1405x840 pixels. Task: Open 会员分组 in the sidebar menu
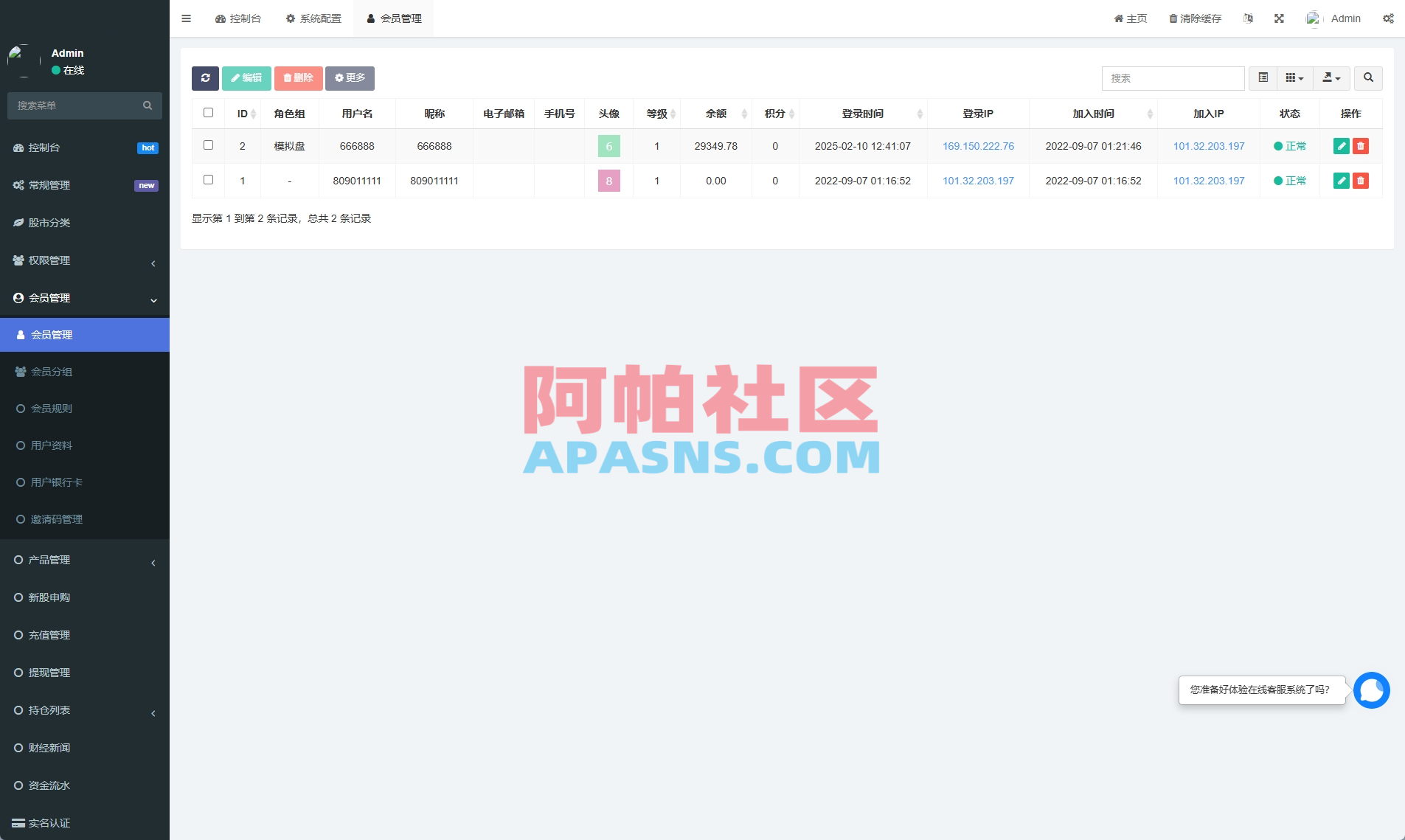(x=85, y=372)
